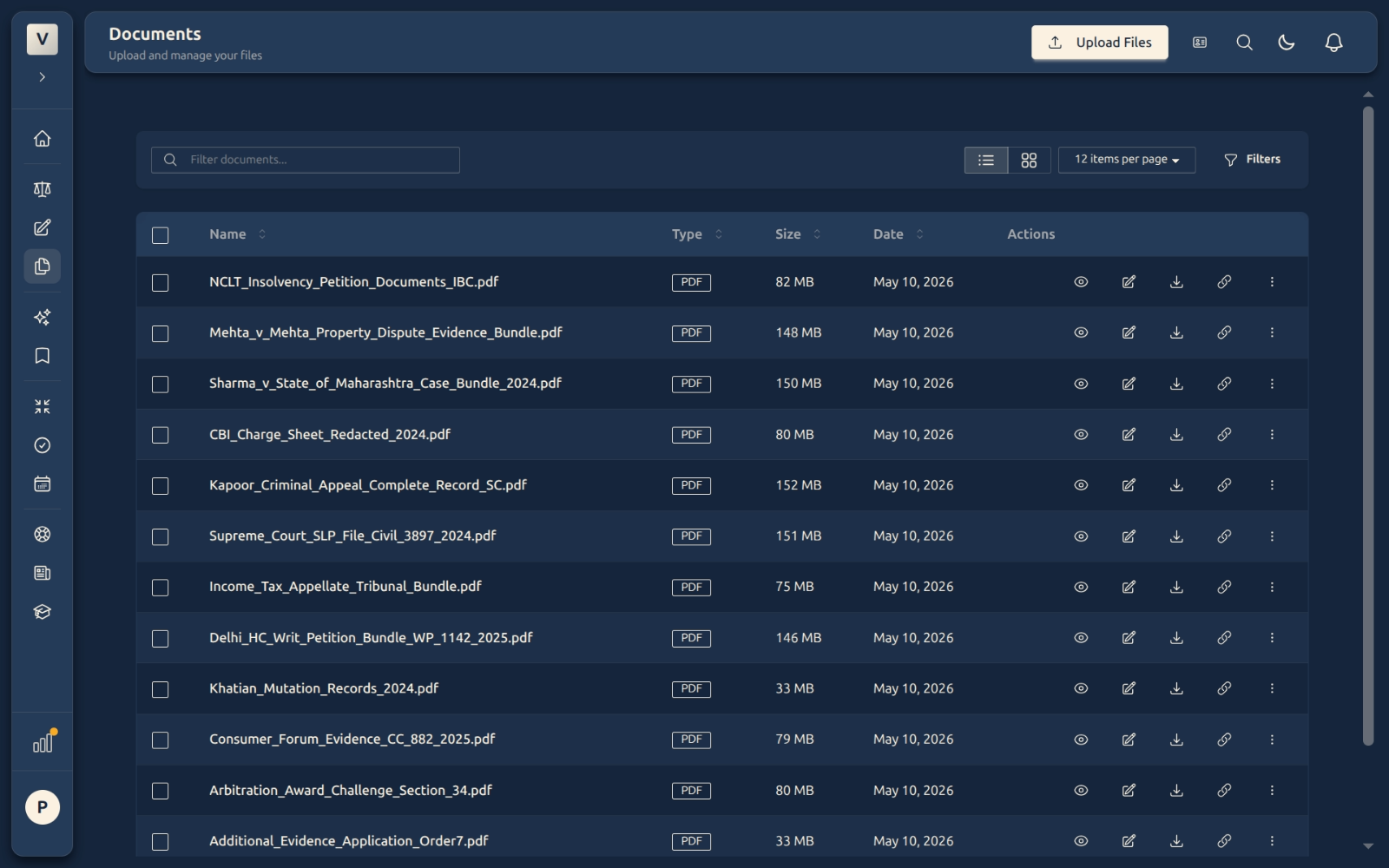Open three-dot menu for Additional_Evidence_Application row
The height and width of the screenshot is (868, 1389).
click(x=1272, y=841)
